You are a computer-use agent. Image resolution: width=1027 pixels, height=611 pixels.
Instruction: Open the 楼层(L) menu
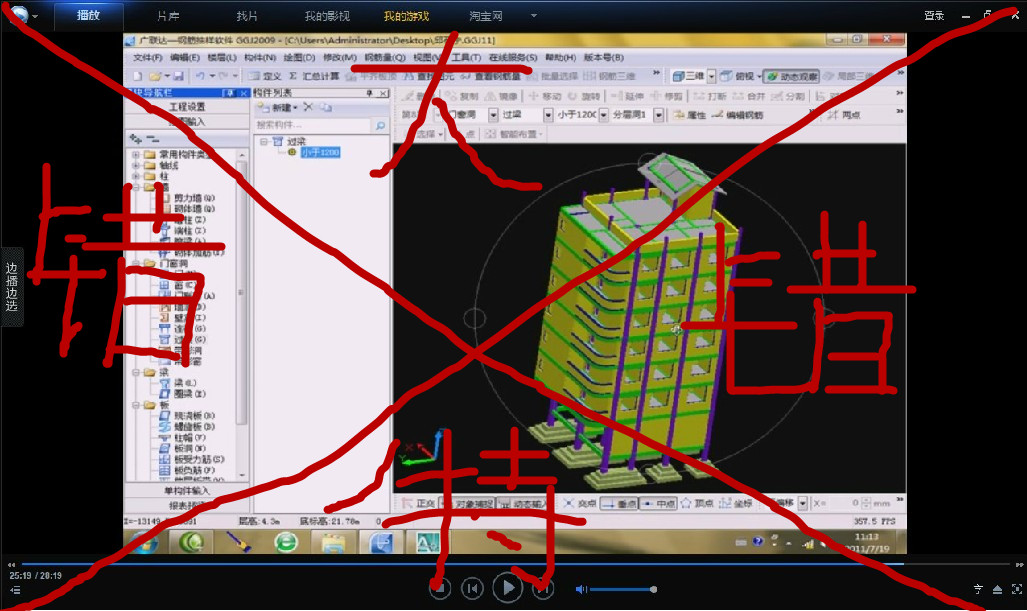click(x=222, y=58)
